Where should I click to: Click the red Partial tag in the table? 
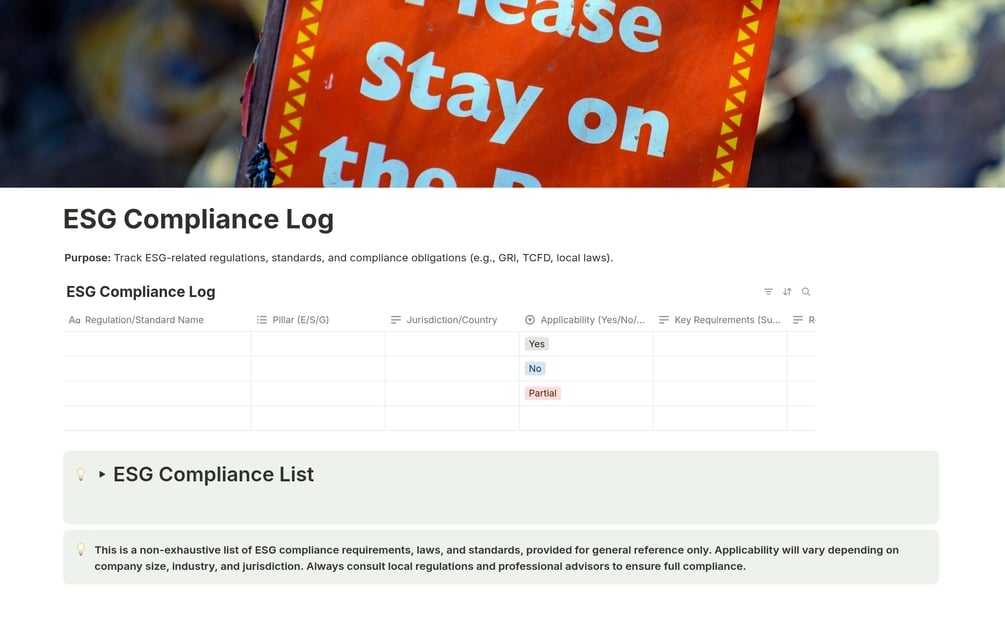542,393
